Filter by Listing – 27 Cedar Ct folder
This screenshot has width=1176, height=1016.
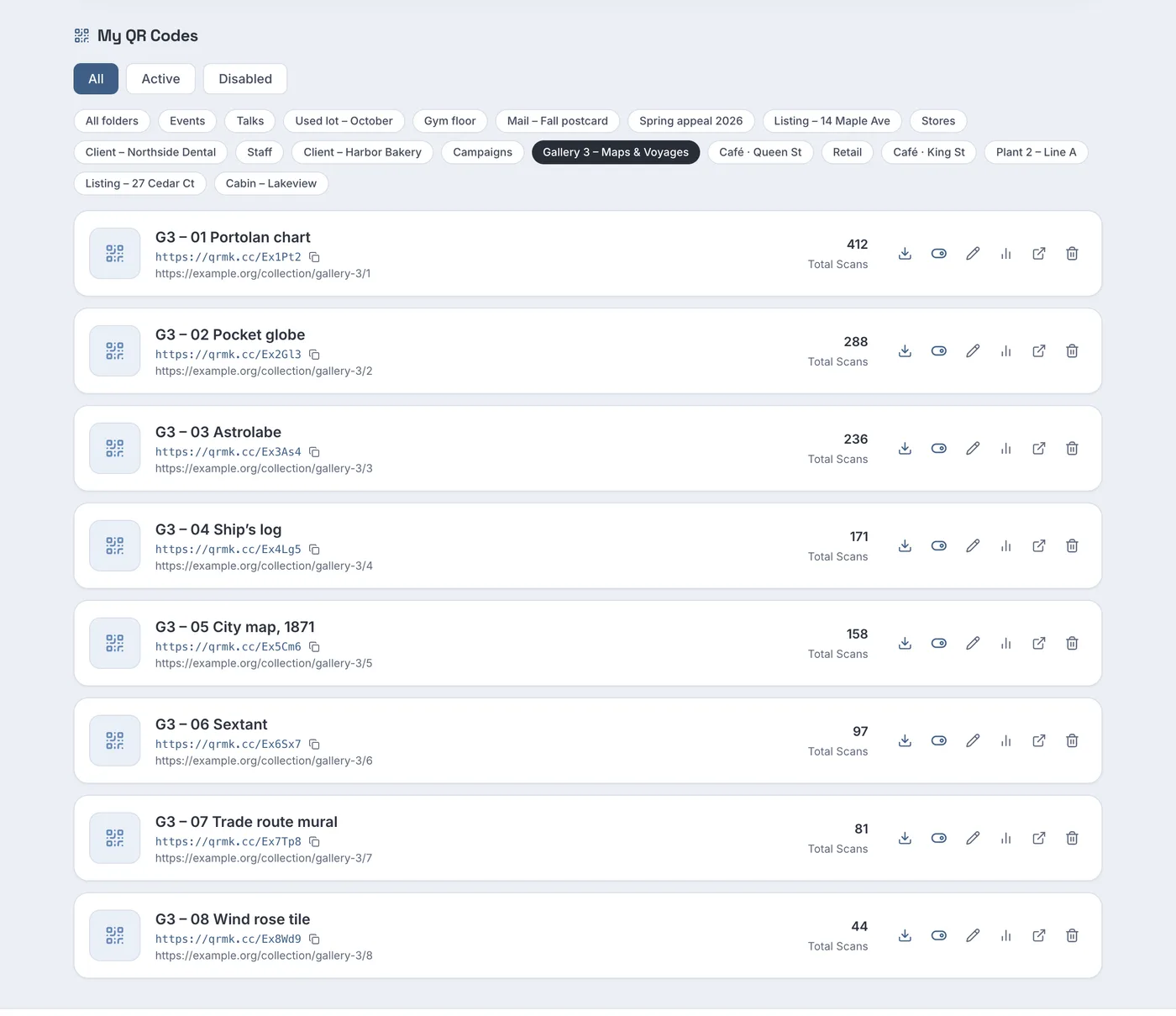pos(140,183)
